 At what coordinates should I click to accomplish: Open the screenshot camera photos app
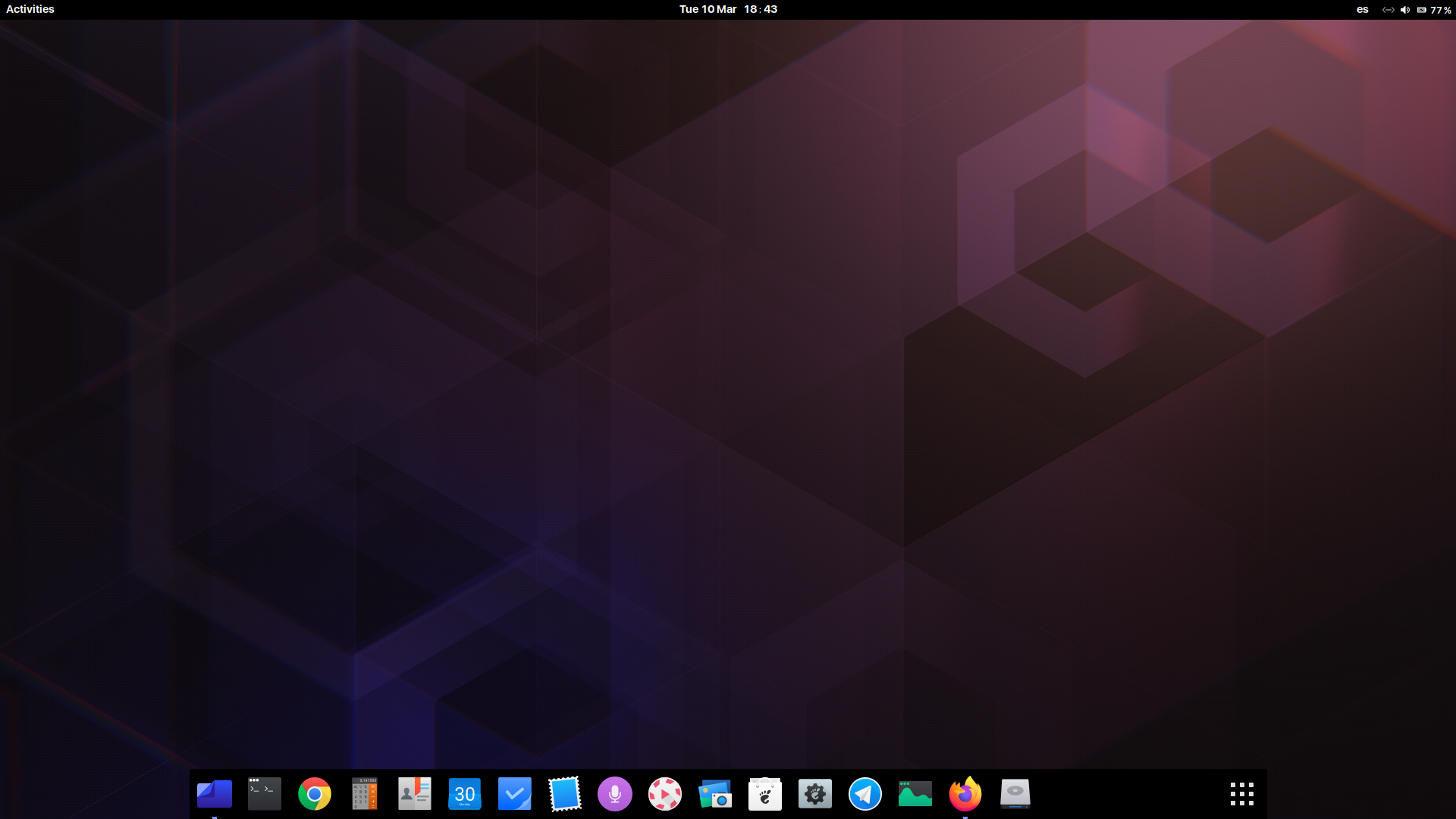[715, 794]
